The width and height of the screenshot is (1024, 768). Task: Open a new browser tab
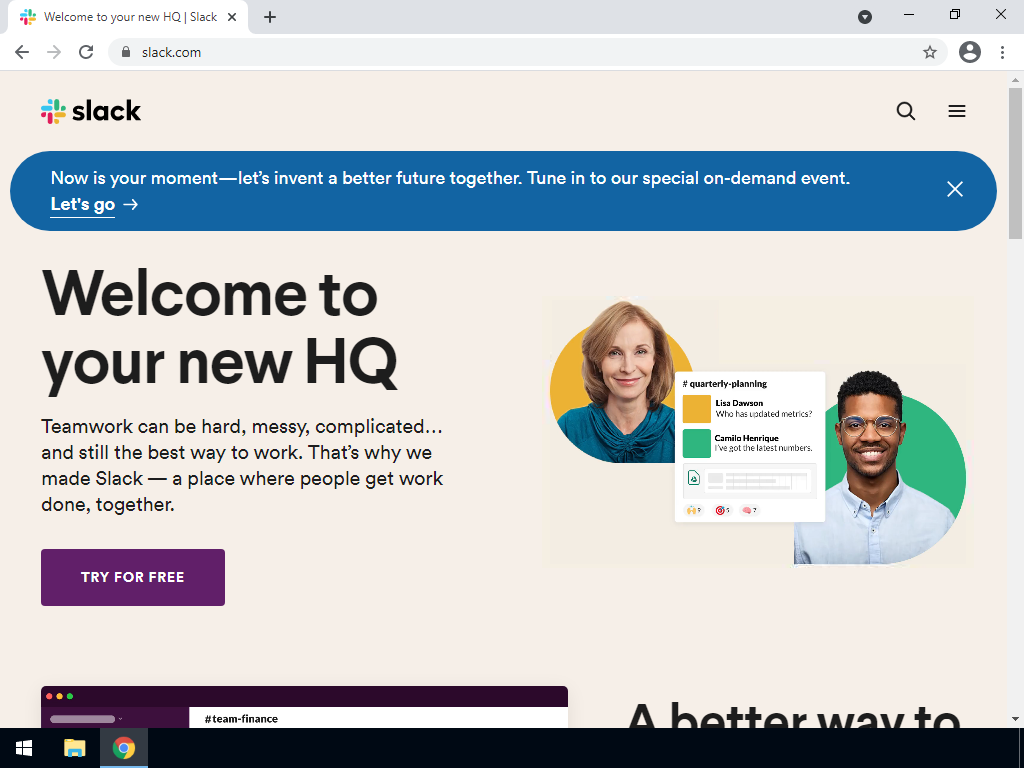270,17
